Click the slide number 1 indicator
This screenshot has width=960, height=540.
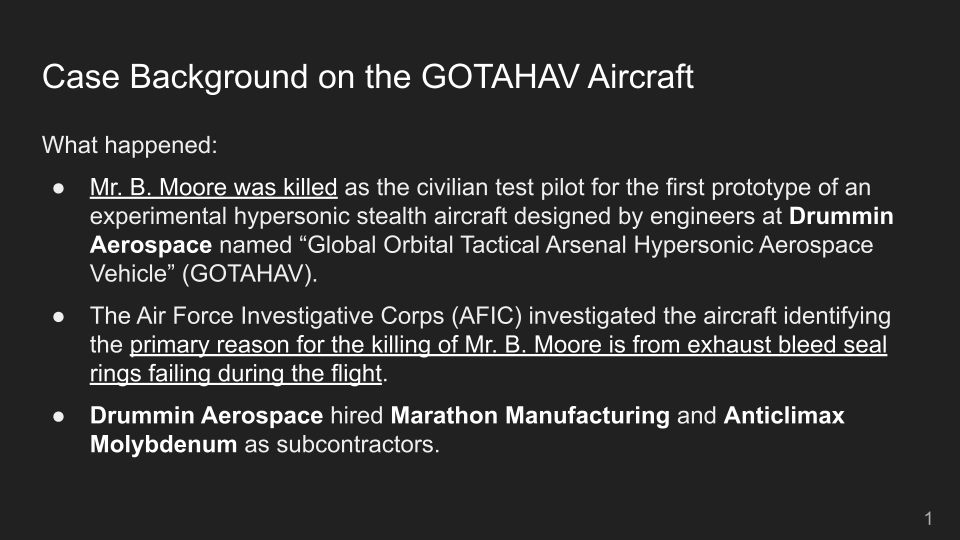tap(929, 518)
